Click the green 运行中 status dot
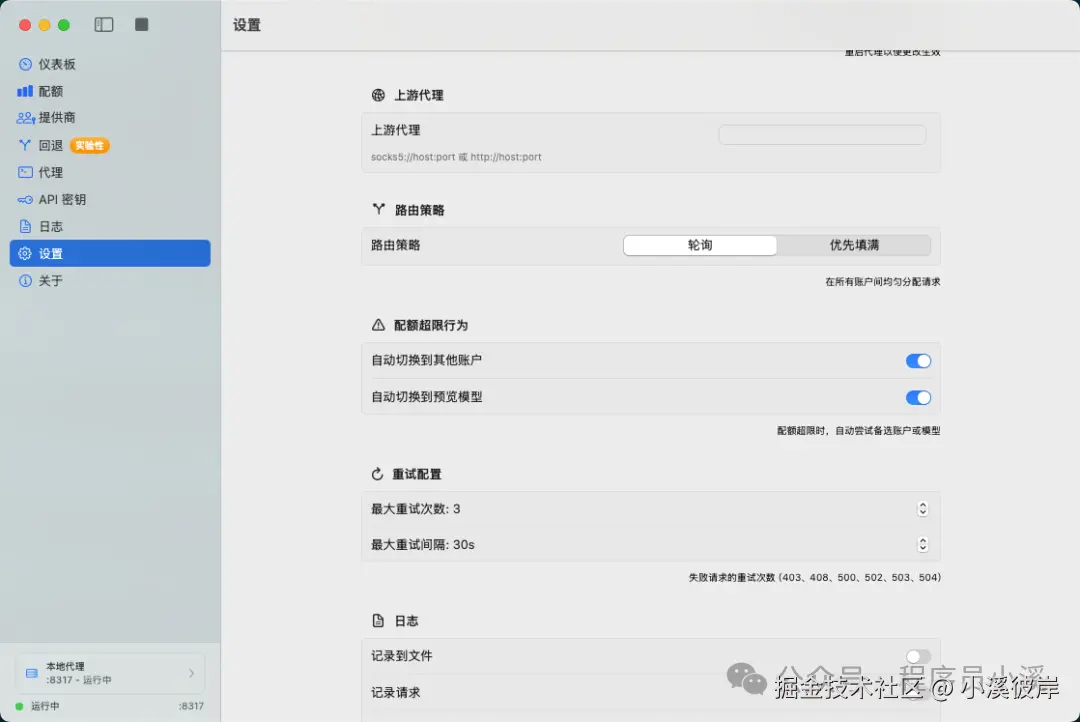Image resolution: width=1080 pixels, height=722 pixels. [19, 706]
